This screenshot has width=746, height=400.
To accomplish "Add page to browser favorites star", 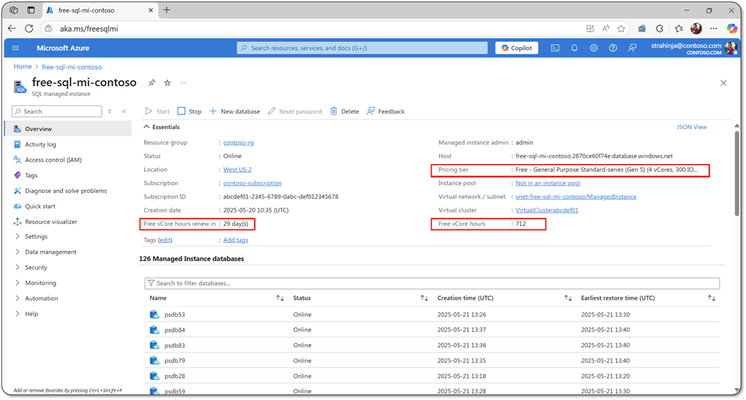I will (621, 29).
